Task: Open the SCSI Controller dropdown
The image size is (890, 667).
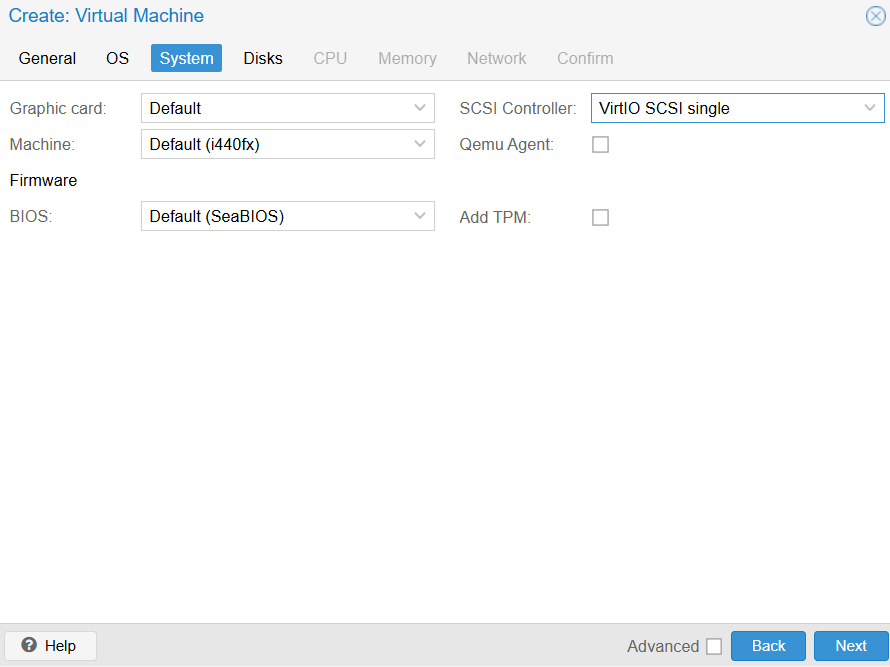Action: (x=869, y=108)
